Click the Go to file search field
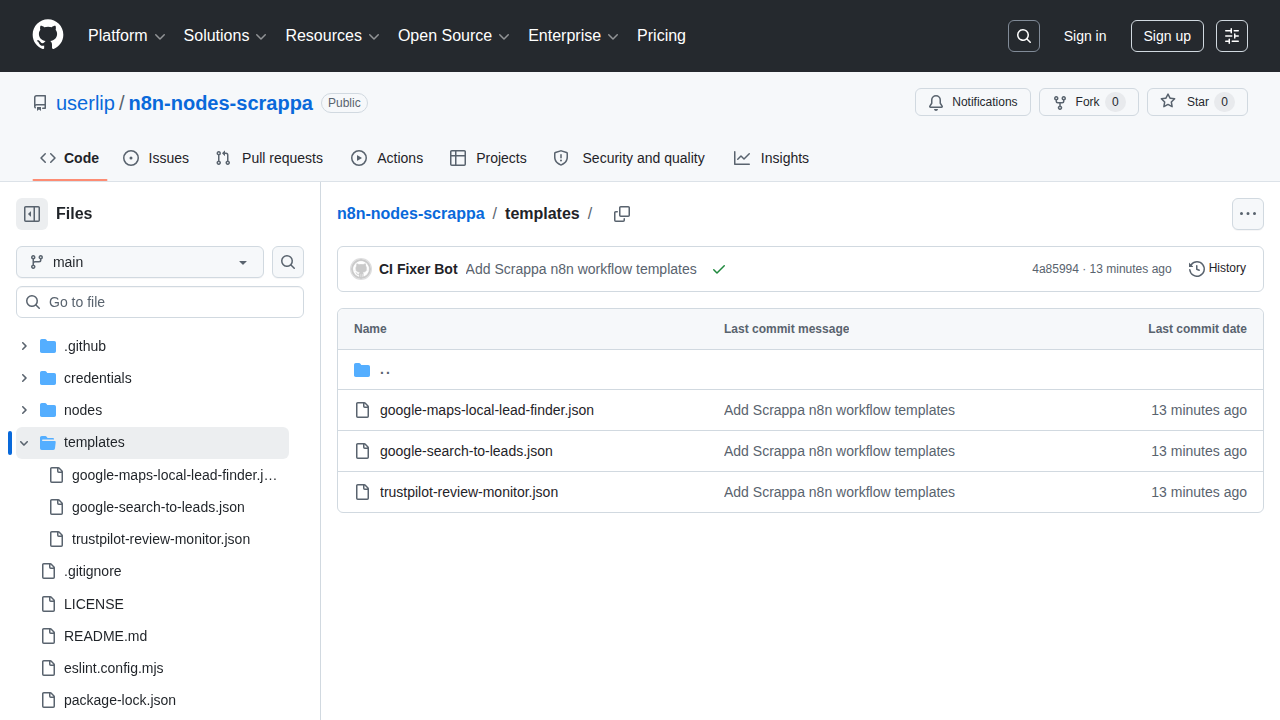This screenshot has height=720, width=1280. coord(160,301)
